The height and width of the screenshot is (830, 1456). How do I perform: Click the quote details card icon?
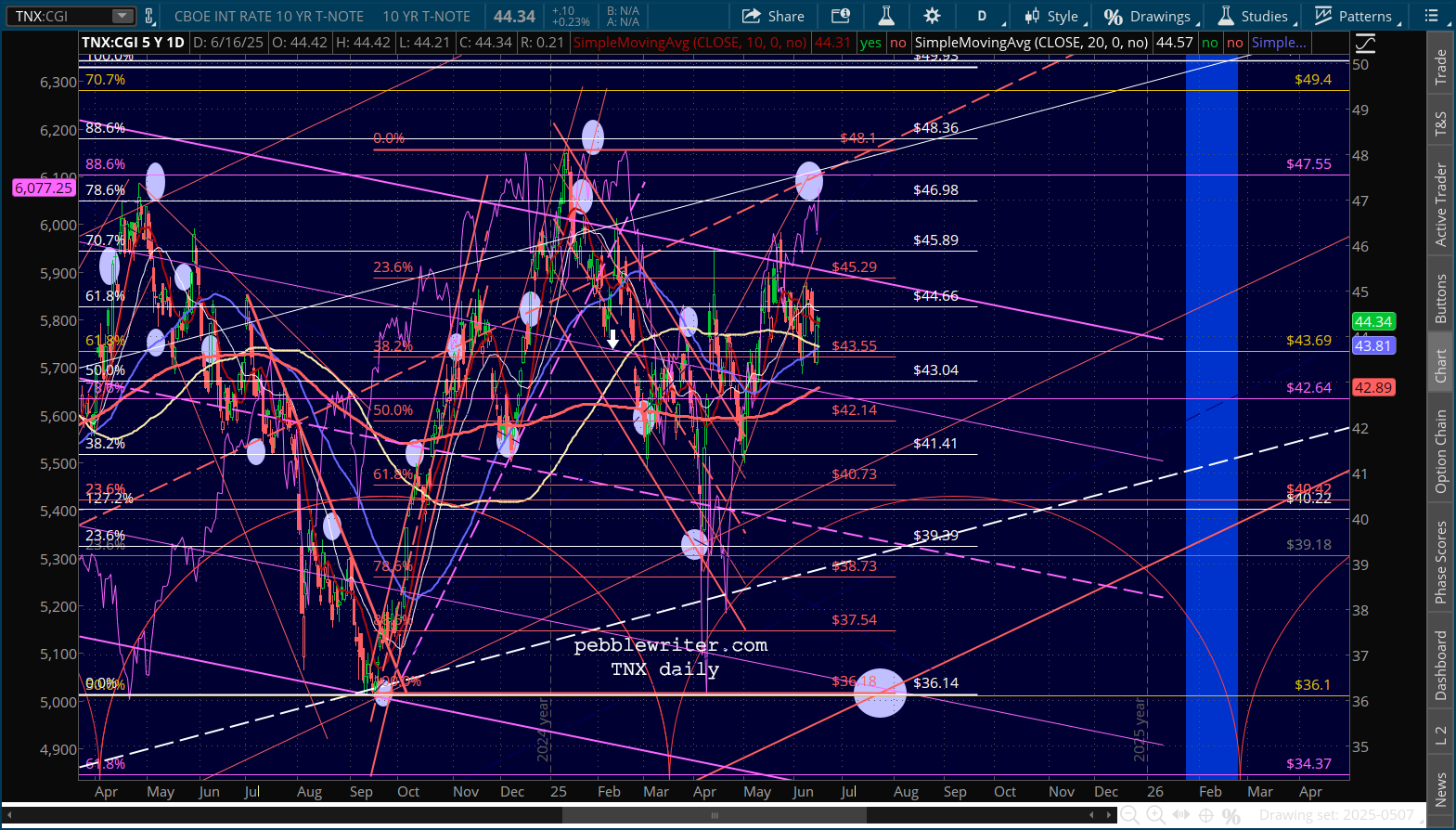pyautogui.click(x=841, y=16)
